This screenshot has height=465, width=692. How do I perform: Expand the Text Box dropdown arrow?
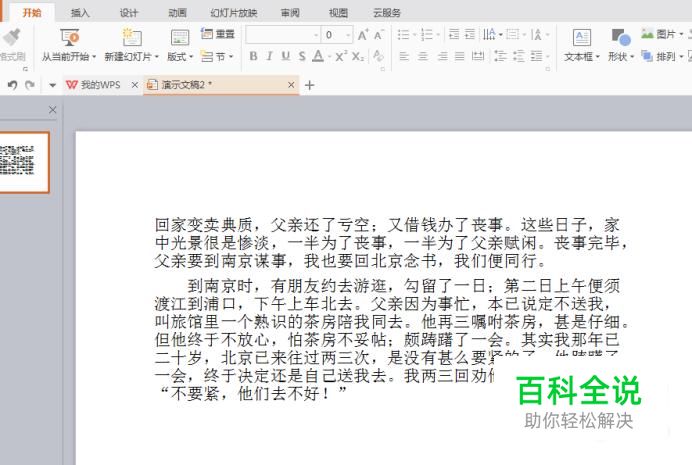[598, 57]
